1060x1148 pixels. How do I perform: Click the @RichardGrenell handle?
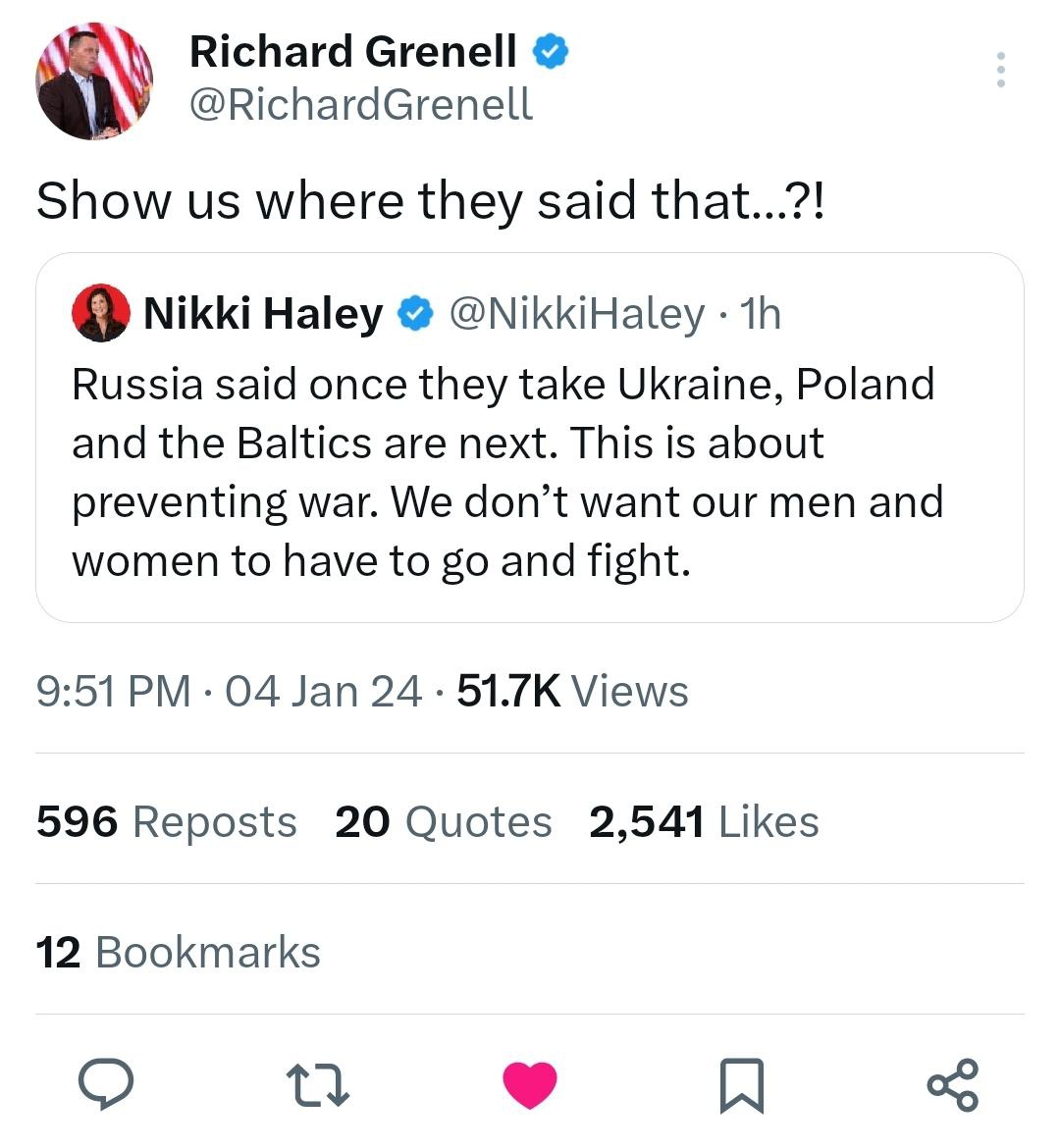pyautogui.click(x=360, y=105)
